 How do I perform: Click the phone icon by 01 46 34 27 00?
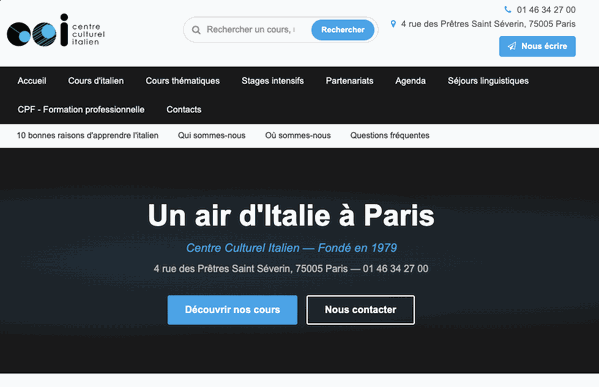[x=507, y=10]
